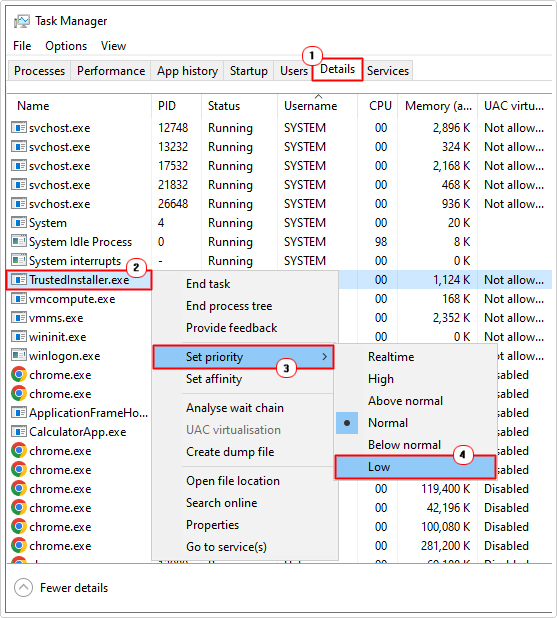This screenshot has width=557, height=618.
Task: Open the Options menu
Action: click(x=66, y=46)
